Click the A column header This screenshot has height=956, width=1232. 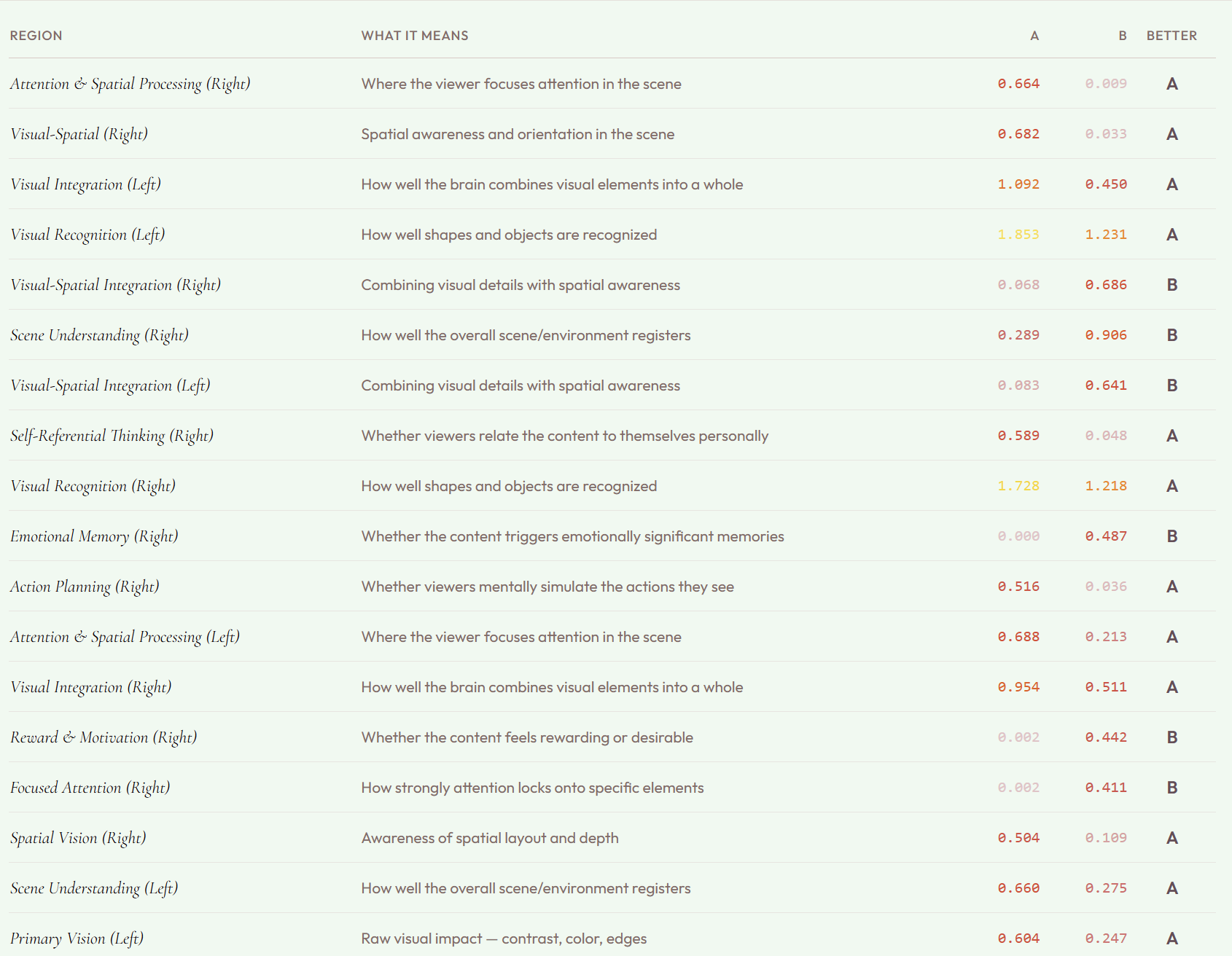tap(1034, 36)
